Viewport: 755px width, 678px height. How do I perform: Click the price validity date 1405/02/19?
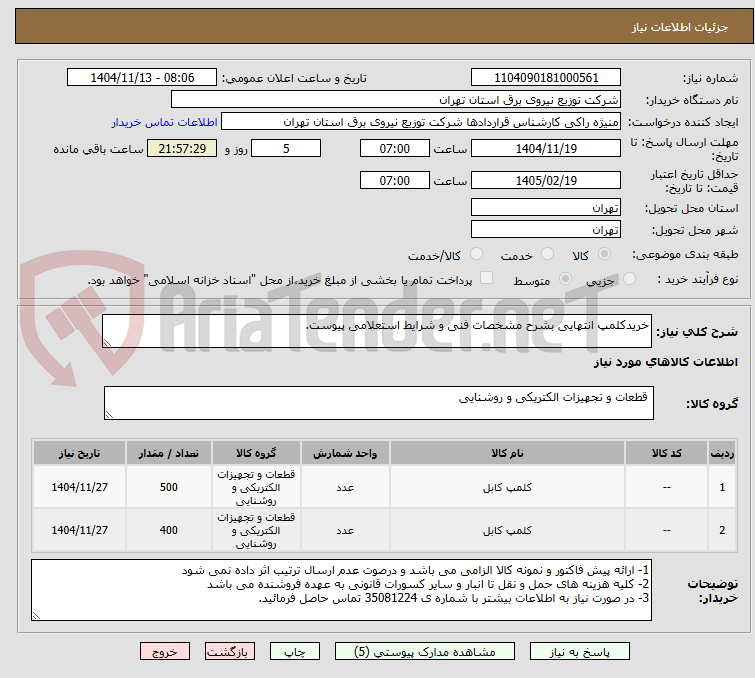click(x=546, y=181)
